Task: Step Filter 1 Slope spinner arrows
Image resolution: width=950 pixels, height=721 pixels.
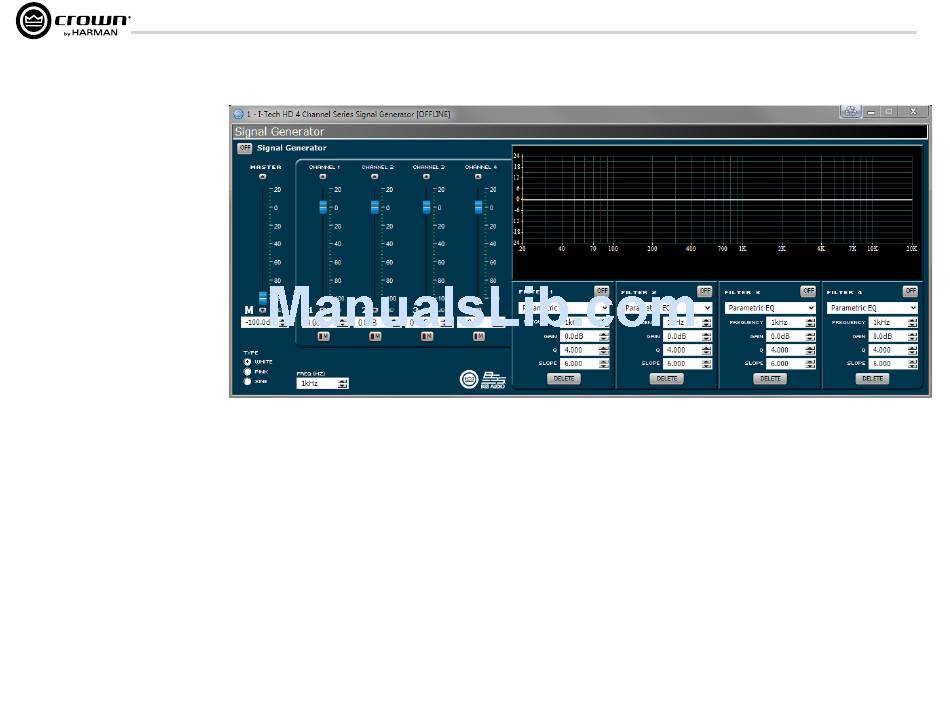Action: point(604,364)
